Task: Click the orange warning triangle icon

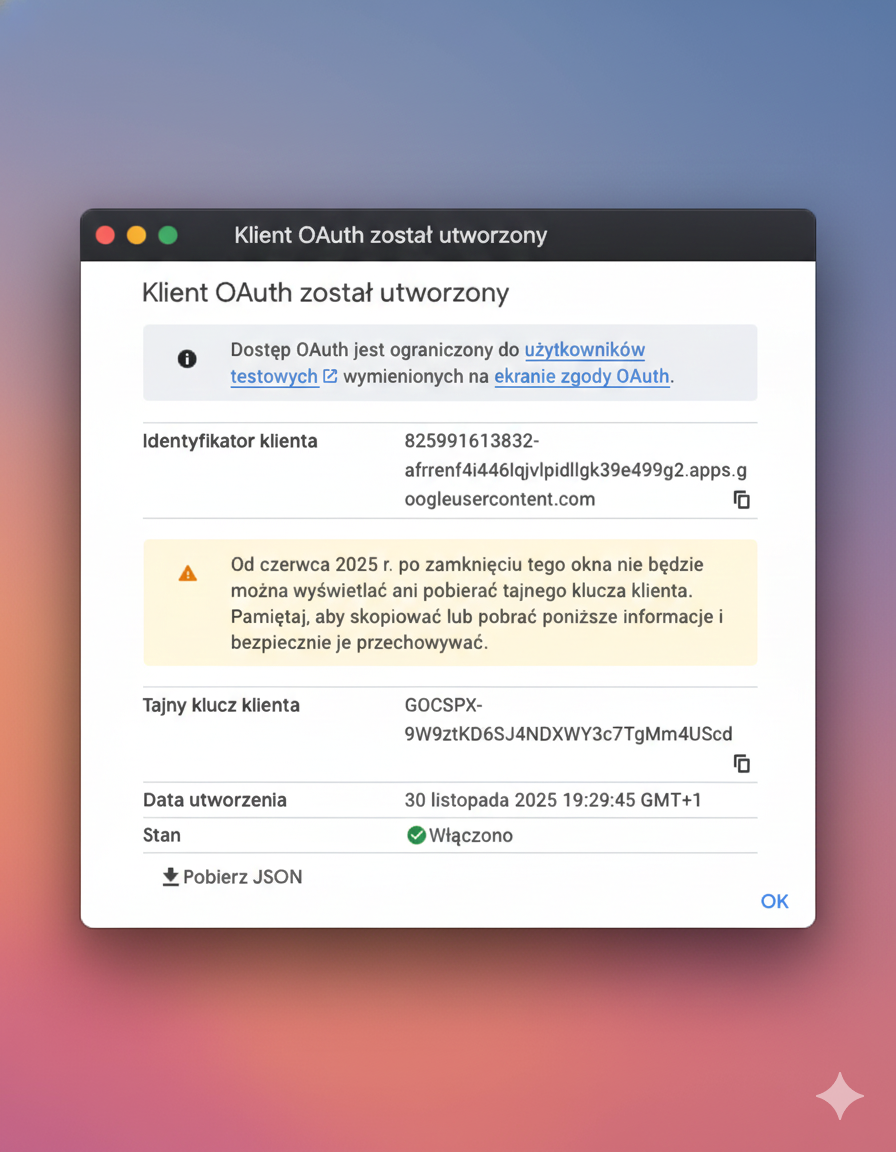Action: click(x=188, y=573)
